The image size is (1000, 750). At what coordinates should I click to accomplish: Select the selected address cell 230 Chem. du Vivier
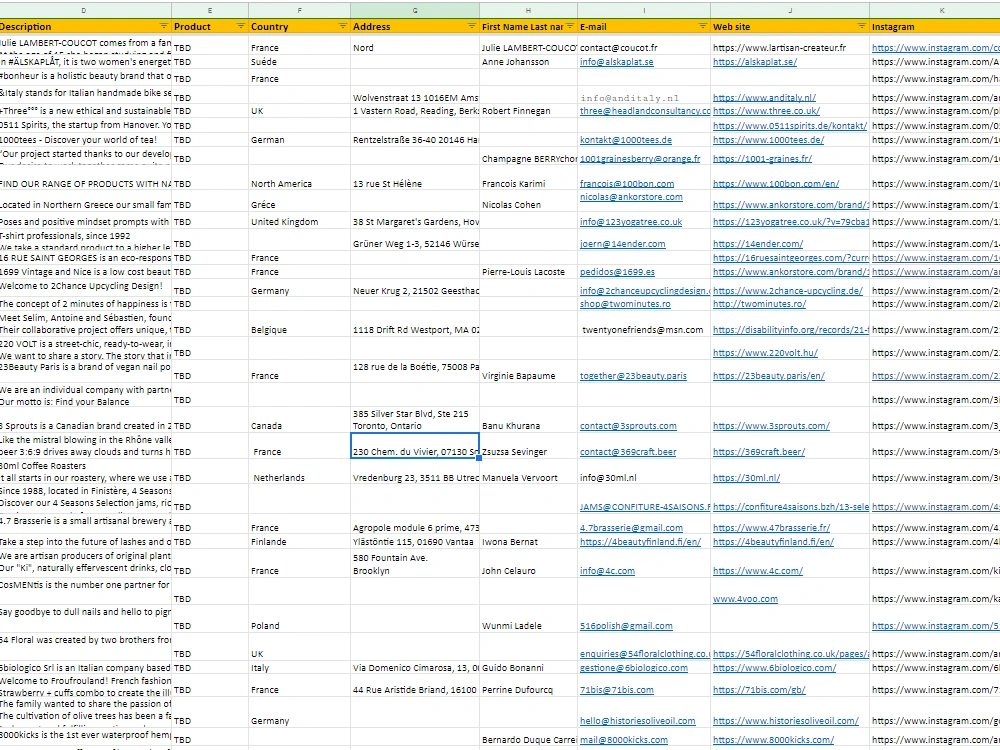(x=415, y=446)
